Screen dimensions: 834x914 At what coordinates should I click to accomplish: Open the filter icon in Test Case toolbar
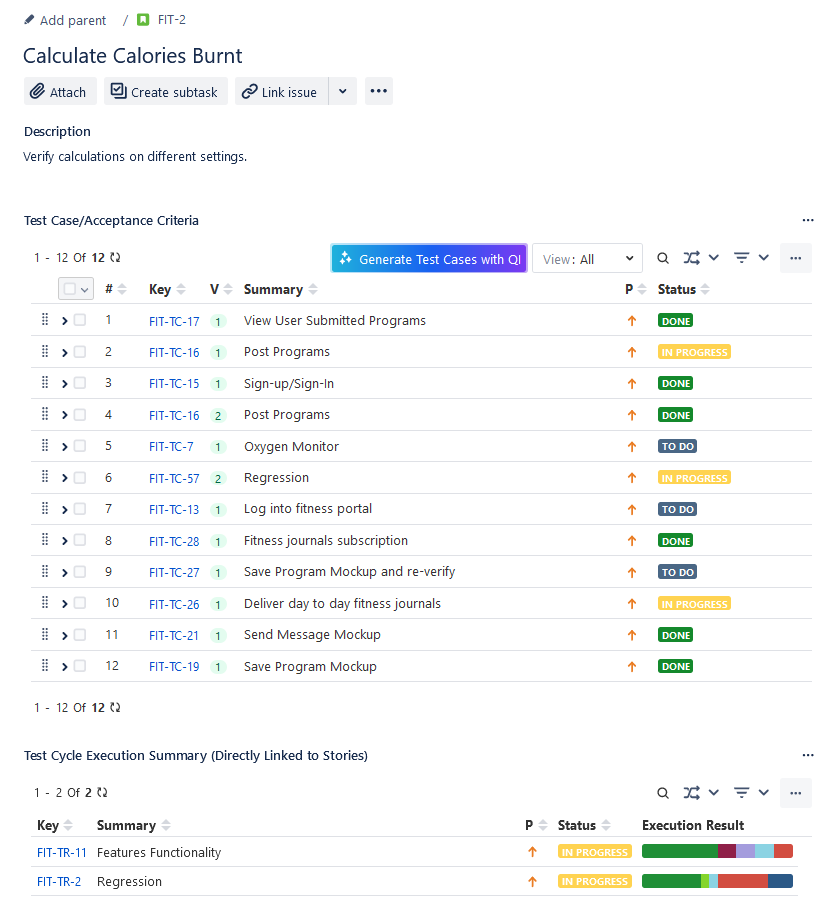click(742, 258)
